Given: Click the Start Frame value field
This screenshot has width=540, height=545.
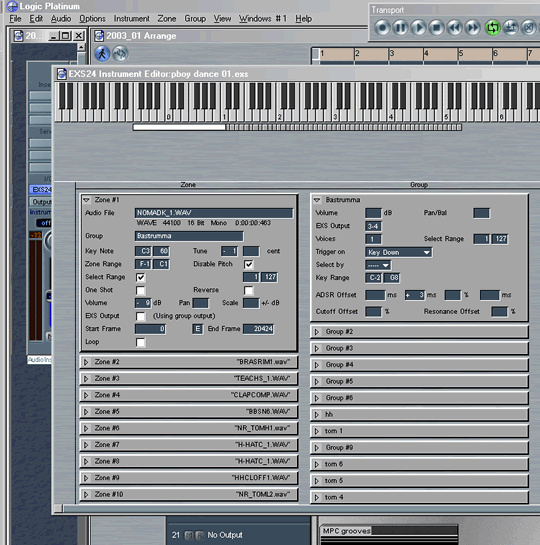Looking at the screenshot, I should pyautogui.click(x=150, y=329).
